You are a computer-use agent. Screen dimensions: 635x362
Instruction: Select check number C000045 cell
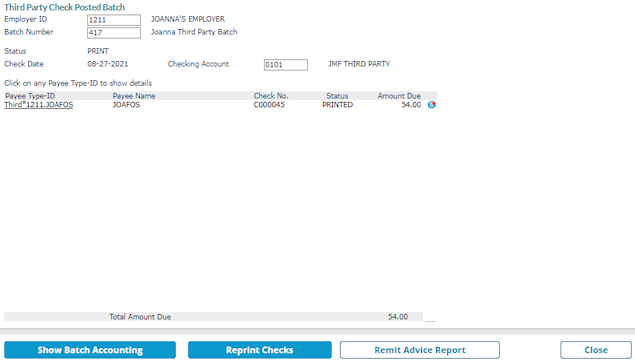(x=269, y=105)
